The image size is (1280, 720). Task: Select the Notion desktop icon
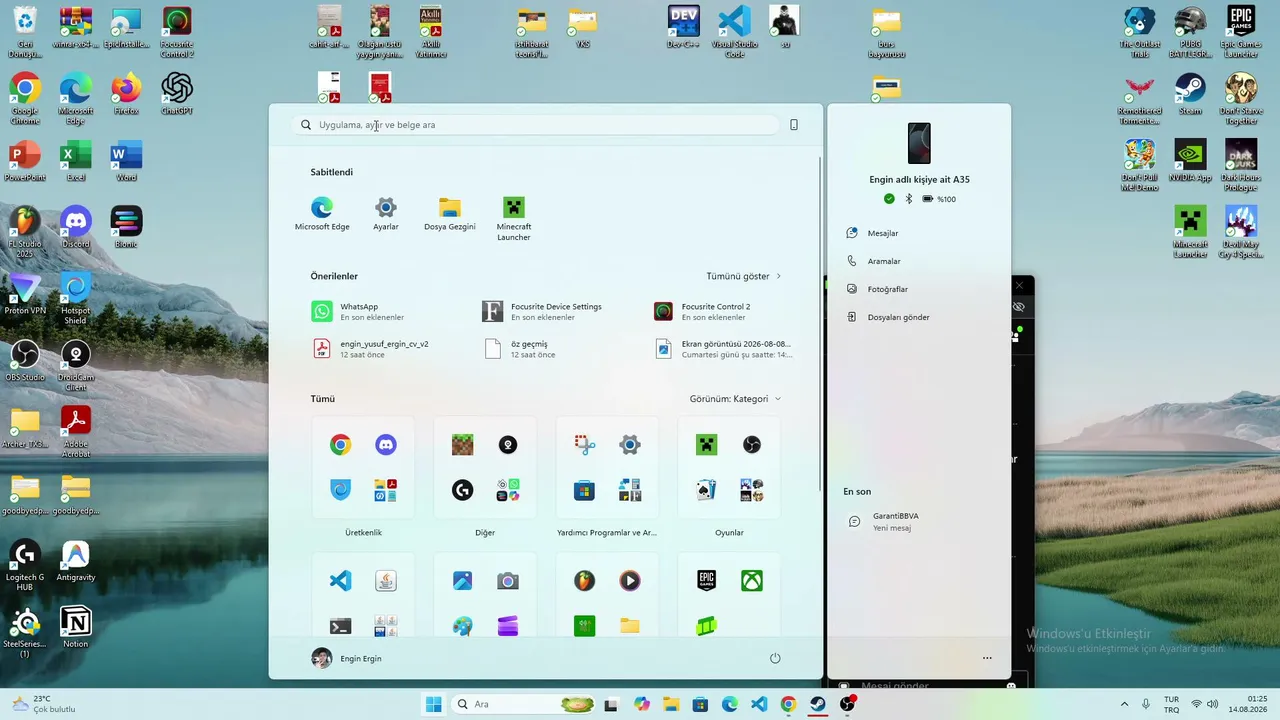point(76,627)
